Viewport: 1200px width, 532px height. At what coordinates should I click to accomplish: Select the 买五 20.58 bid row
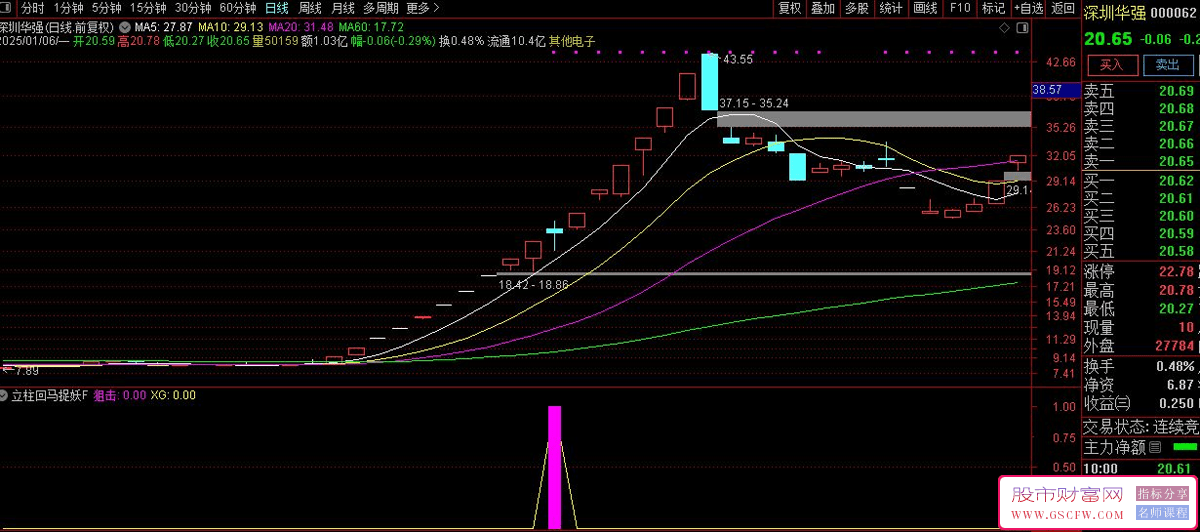click(x=1141, y=251)
